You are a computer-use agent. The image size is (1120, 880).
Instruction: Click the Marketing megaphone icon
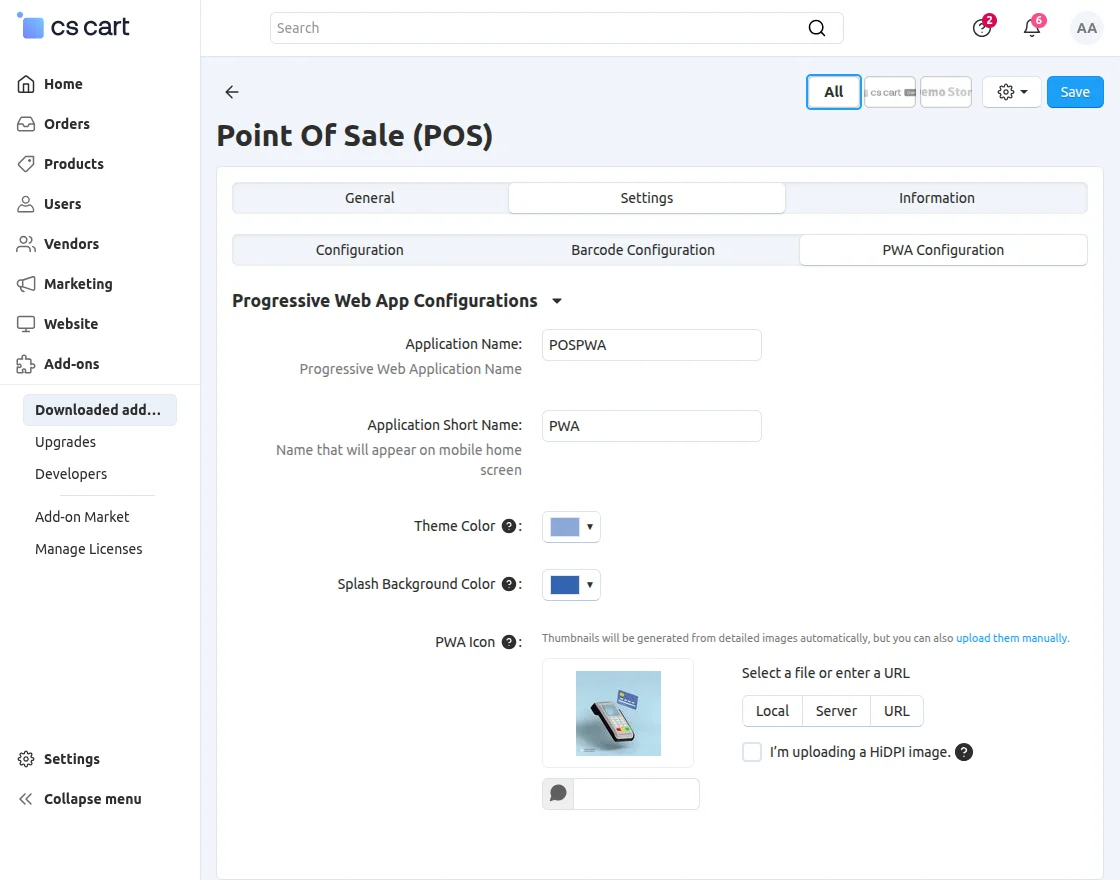click(x=26, y=284)
